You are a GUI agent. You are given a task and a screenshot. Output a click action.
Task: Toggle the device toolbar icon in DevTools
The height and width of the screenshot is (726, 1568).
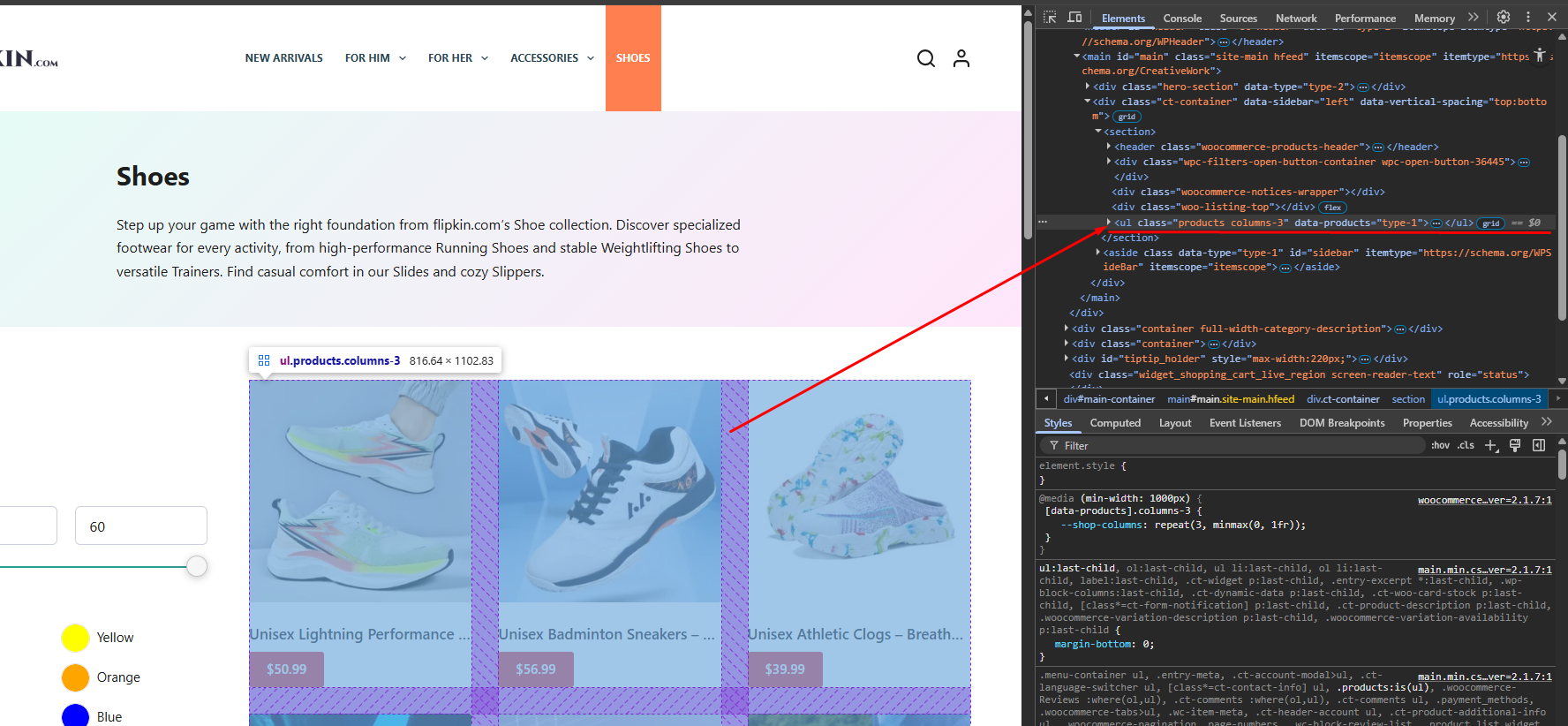click(1074, 18)
